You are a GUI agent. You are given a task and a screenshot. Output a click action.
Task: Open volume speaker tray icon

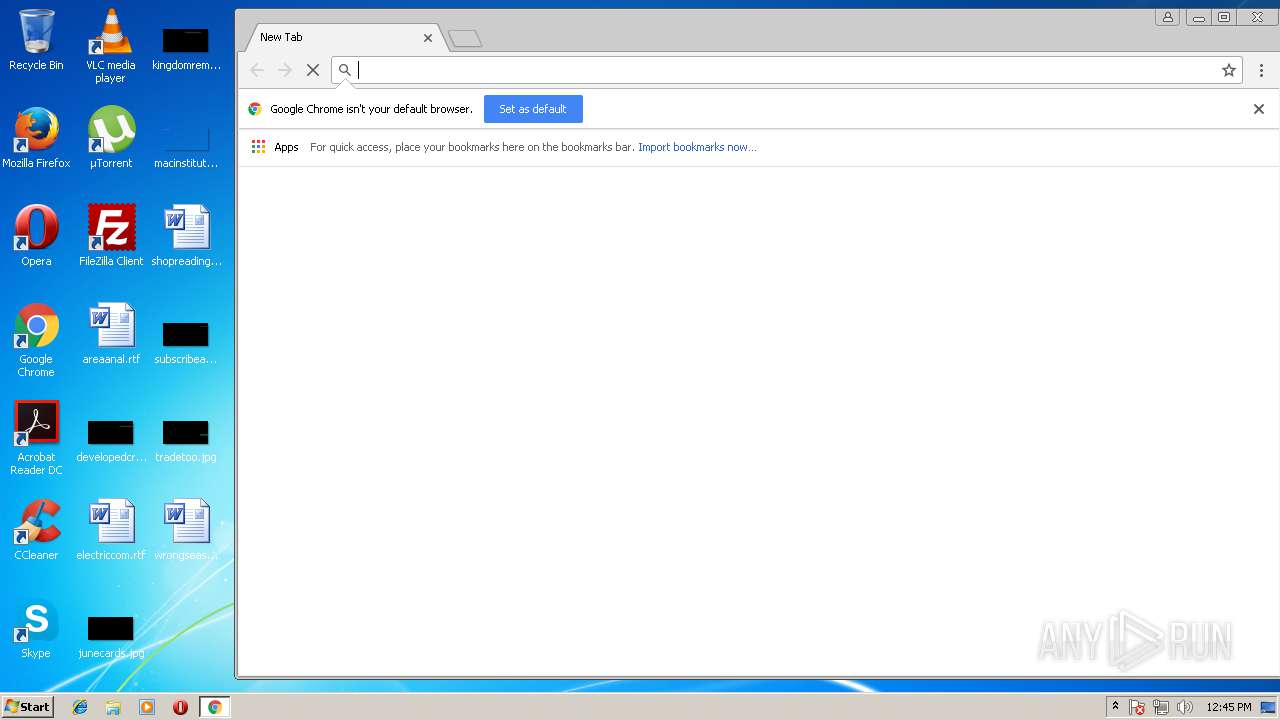point(1185,707)
